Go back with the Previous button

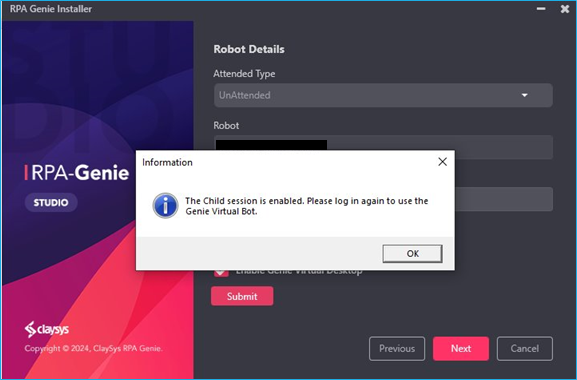tap(397, 348)
